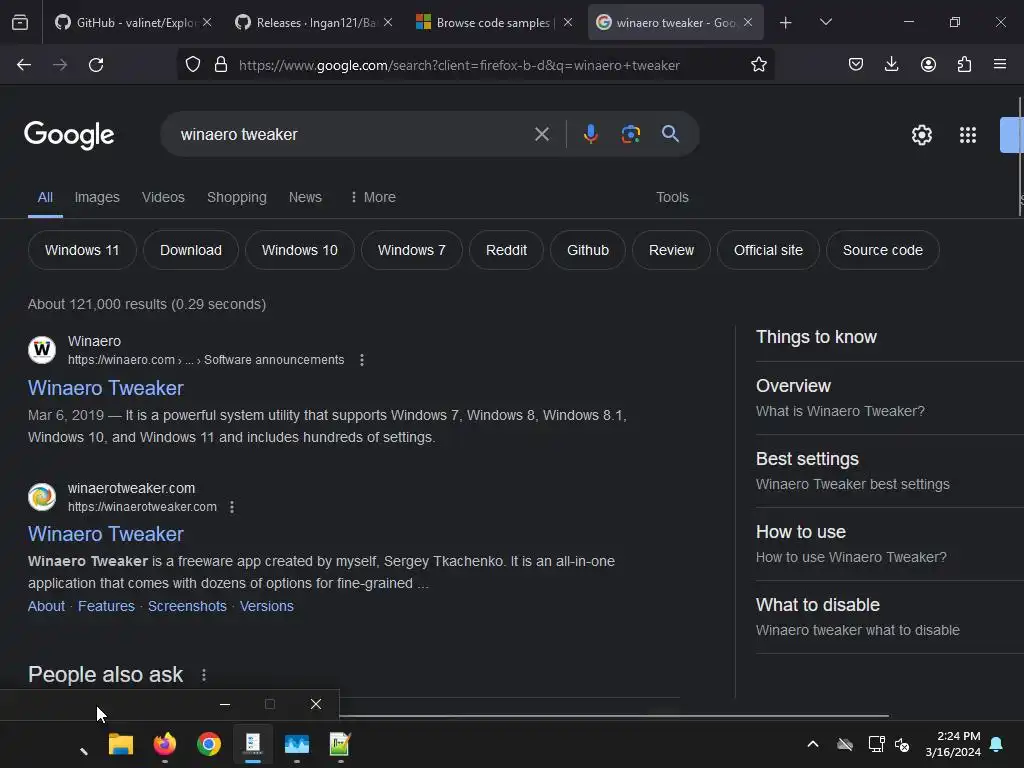Open the search Tools options
Screen dimensions: 1024x768
(672, 197)
